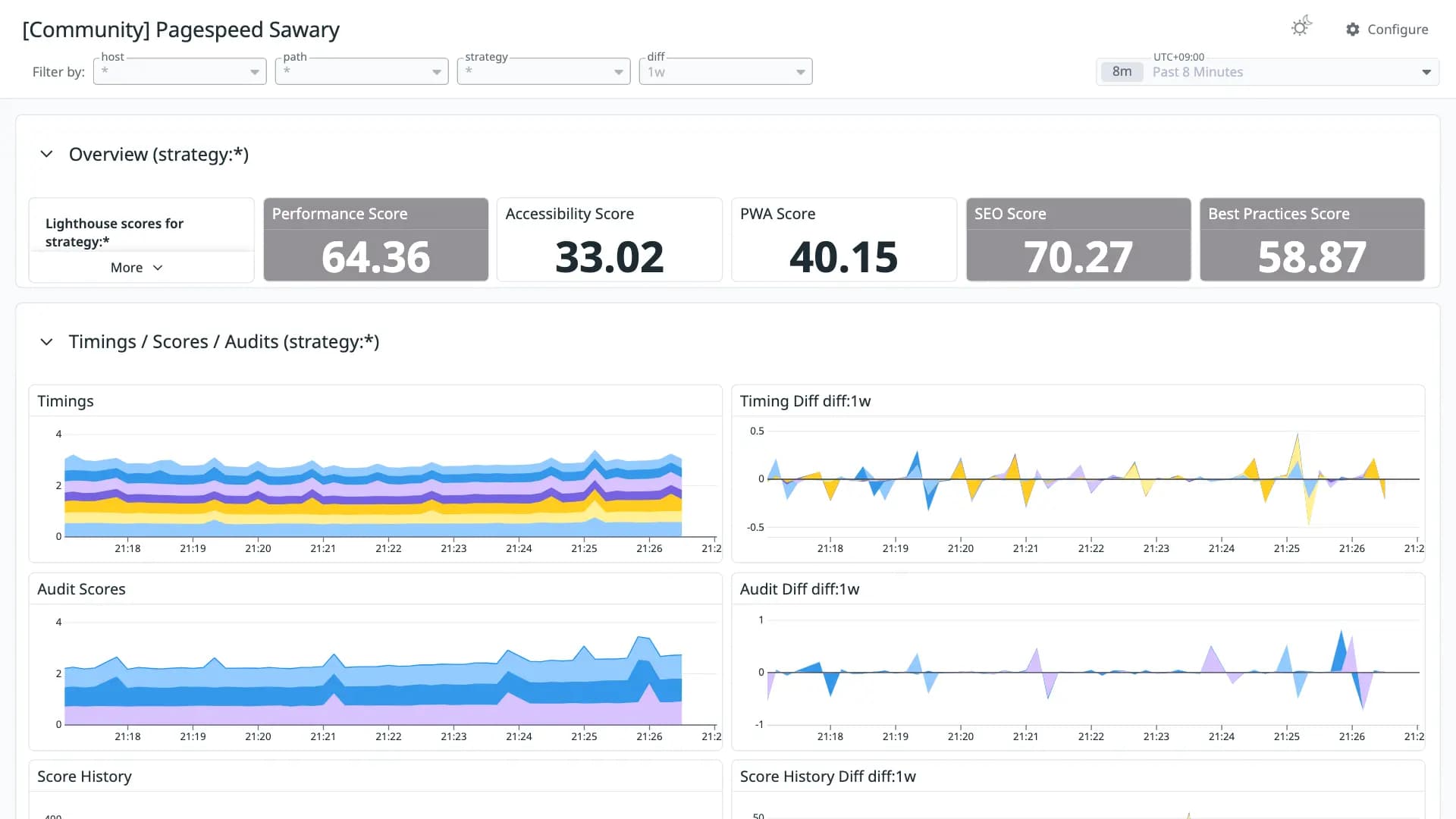Viewport: 1456px width, 819px height.
Task: Click the 21:18 tick on Audit Diff graph
Action: (x=830, y=736)
